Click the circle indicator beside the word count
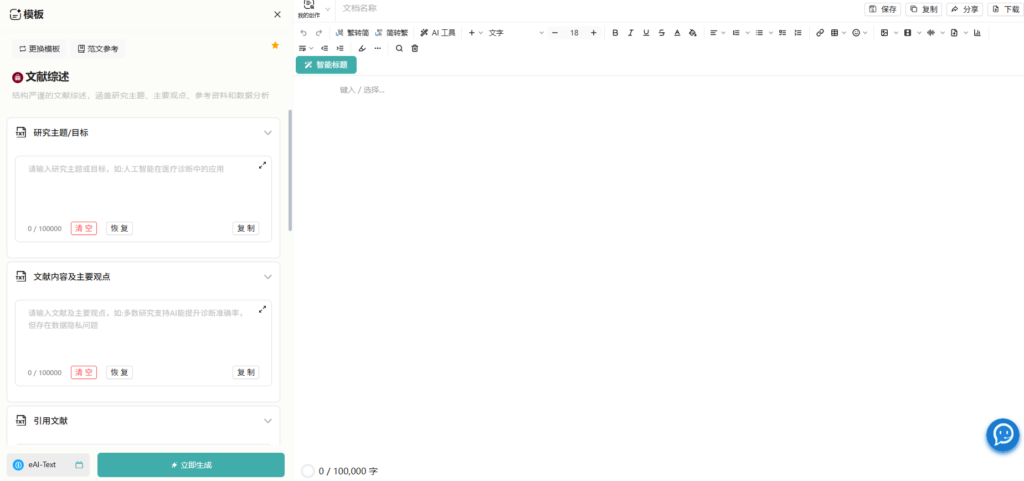This screenshot has width=1024, height=481. 308,470
